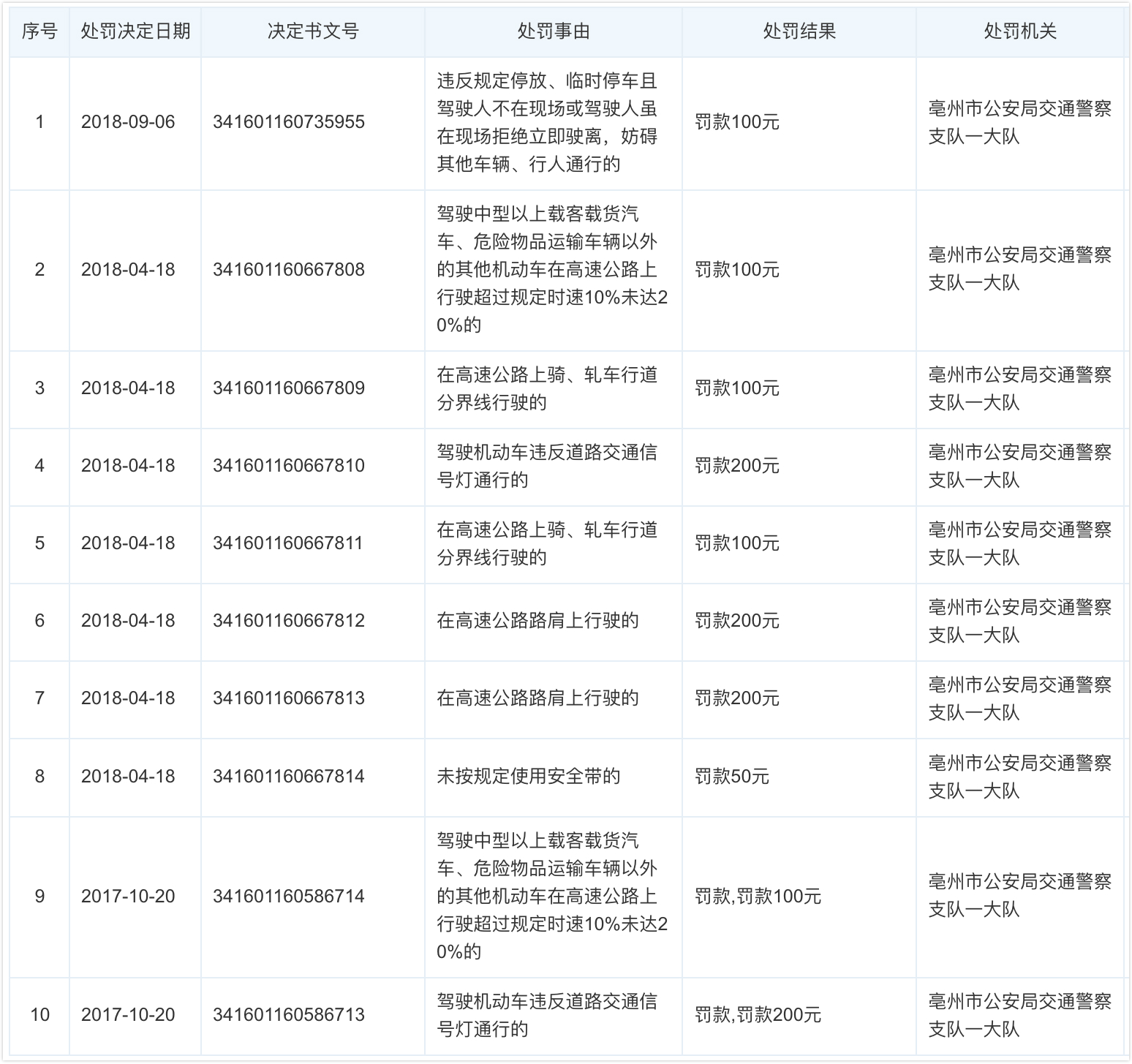The image size is (1132, 1064).
Task: Select document number 341601160667808
Action: [x=289, y=270]
